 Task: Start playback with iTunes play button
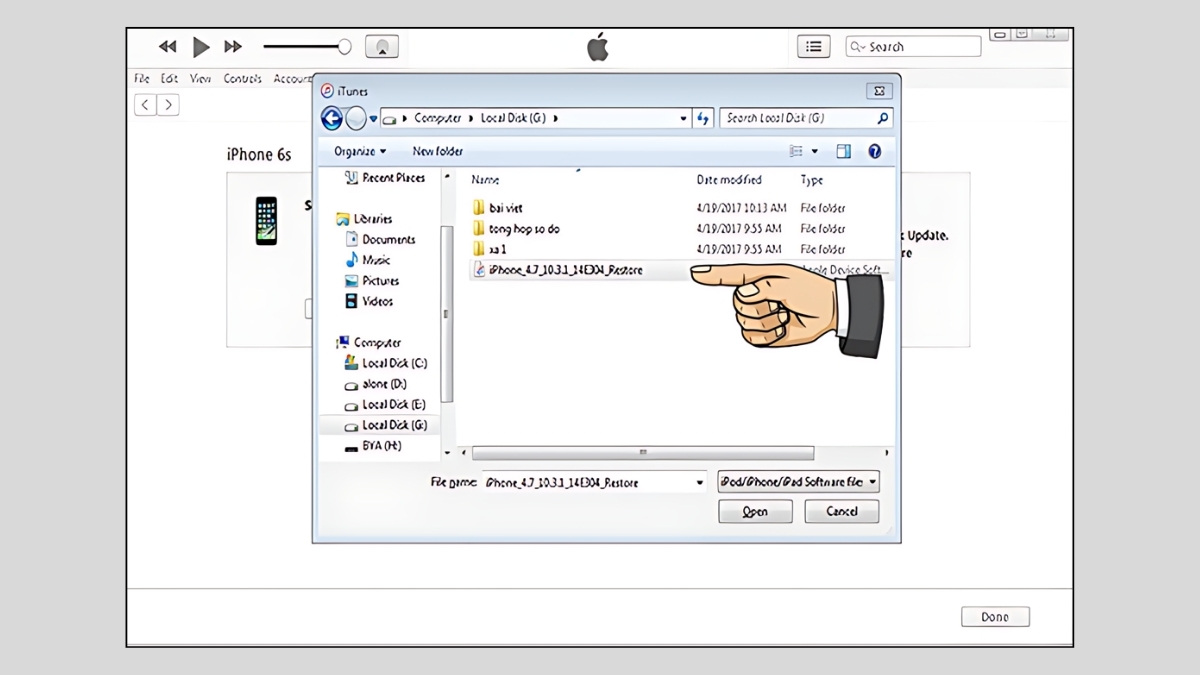coord(201,46)
